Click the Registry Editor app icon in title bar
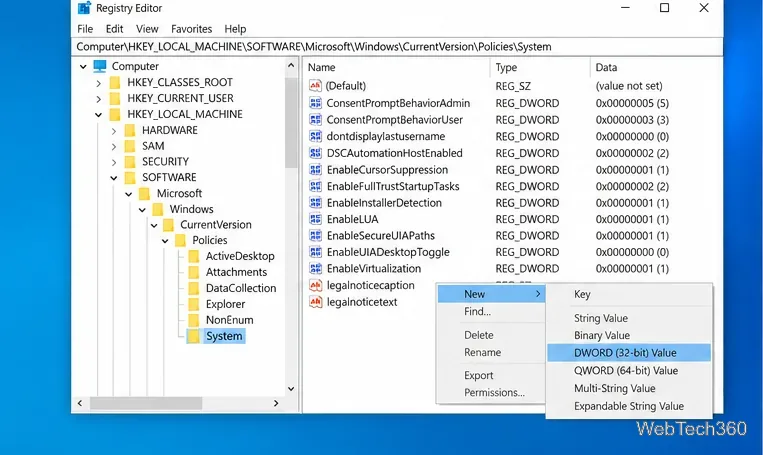 [84, 8]
